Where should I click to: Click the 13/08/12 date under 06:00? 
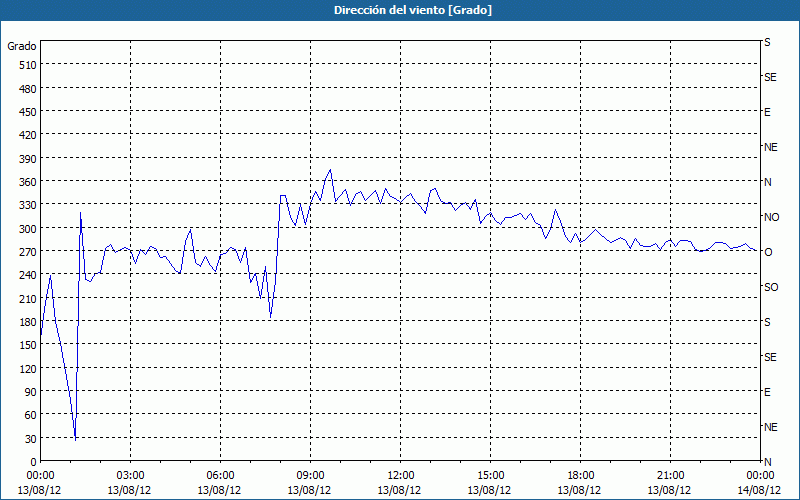[x=219, y=490]
